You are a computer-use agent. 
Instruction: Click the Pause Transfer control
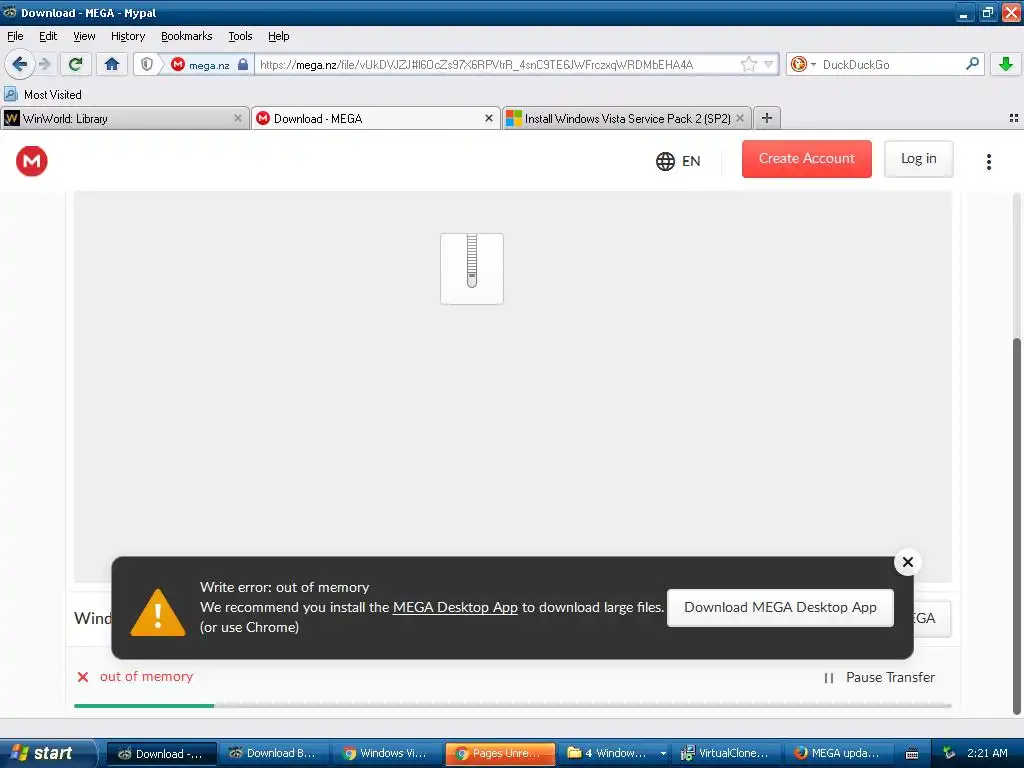(879, 677)
